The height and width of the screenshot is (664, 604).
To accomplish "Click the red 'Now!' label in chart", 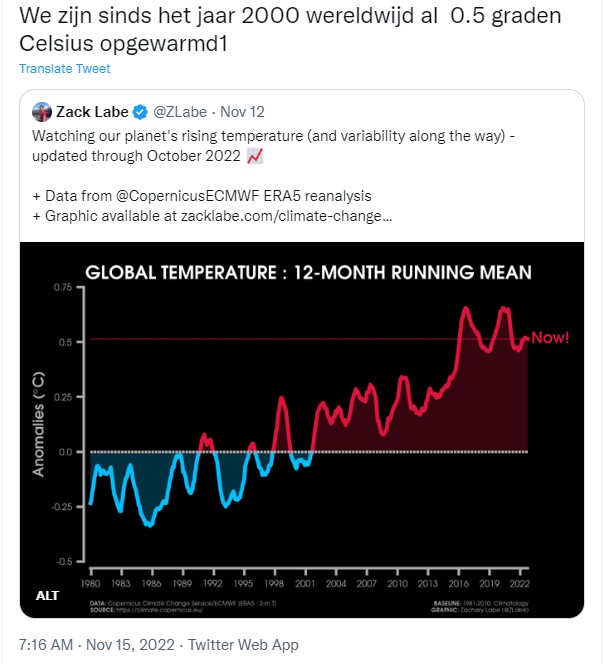I will pos(549,338).
